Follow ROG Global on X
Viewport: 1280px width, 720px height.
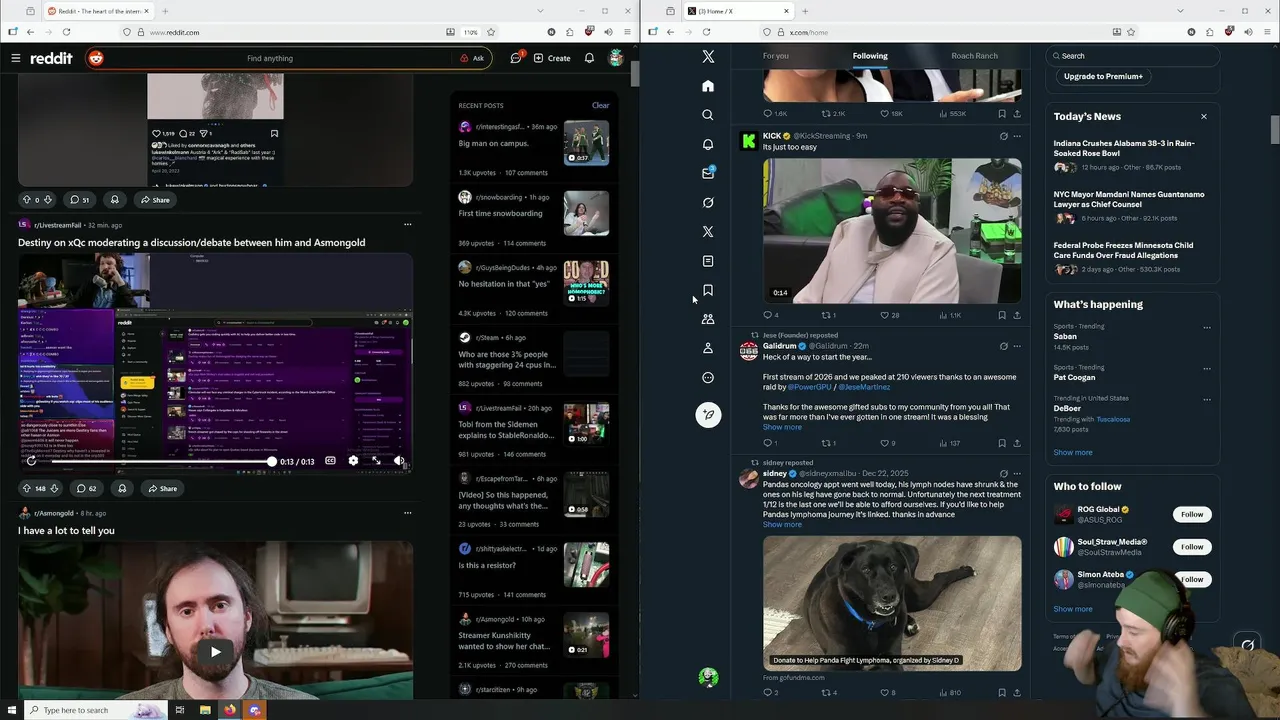coord(1192,514)
